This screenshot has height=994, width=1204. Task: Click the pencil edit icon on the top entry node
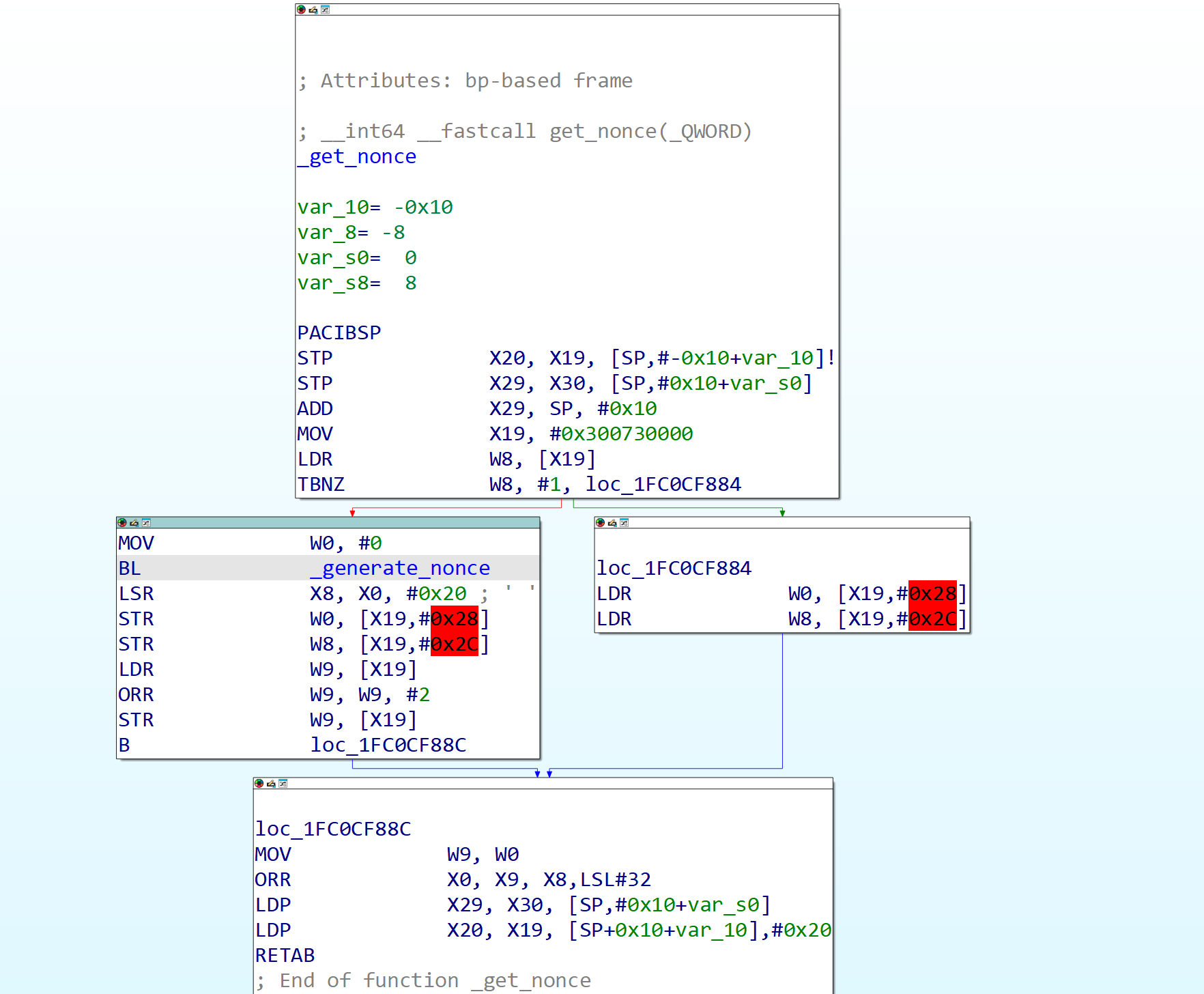click(313, 10)
